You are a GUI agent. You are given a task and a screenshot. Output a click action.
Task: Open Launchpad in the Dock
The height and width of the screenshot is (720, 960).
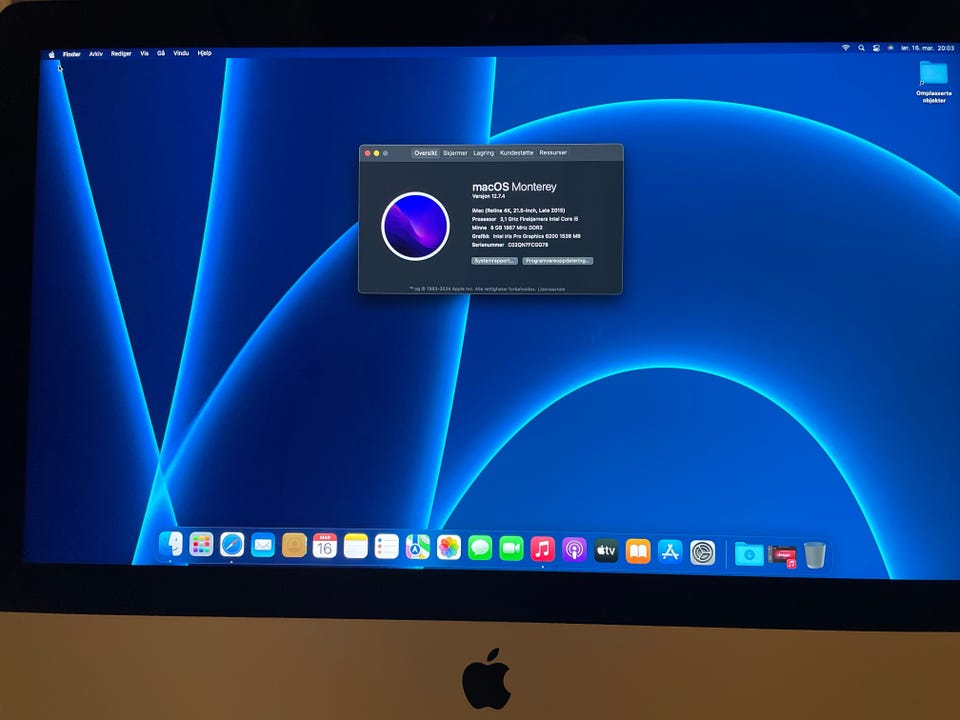201,544
